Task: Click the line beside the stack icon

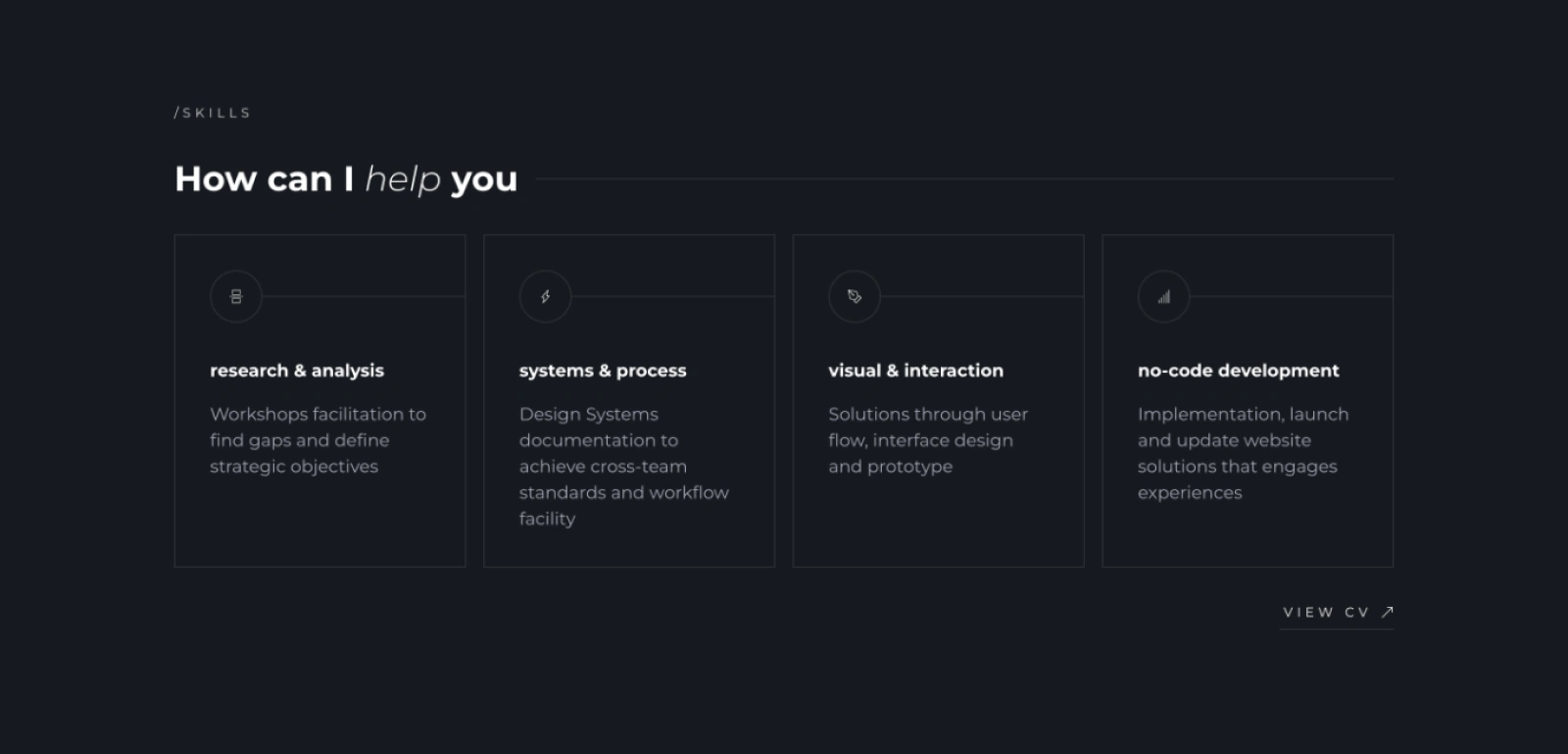Action: click(x=363, y=296)
